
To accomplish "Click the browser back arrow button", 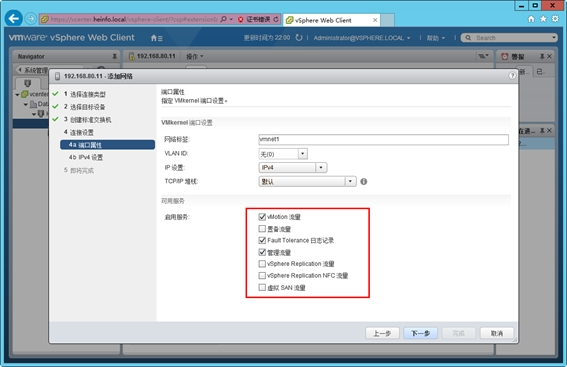I will tap(14, 18).
